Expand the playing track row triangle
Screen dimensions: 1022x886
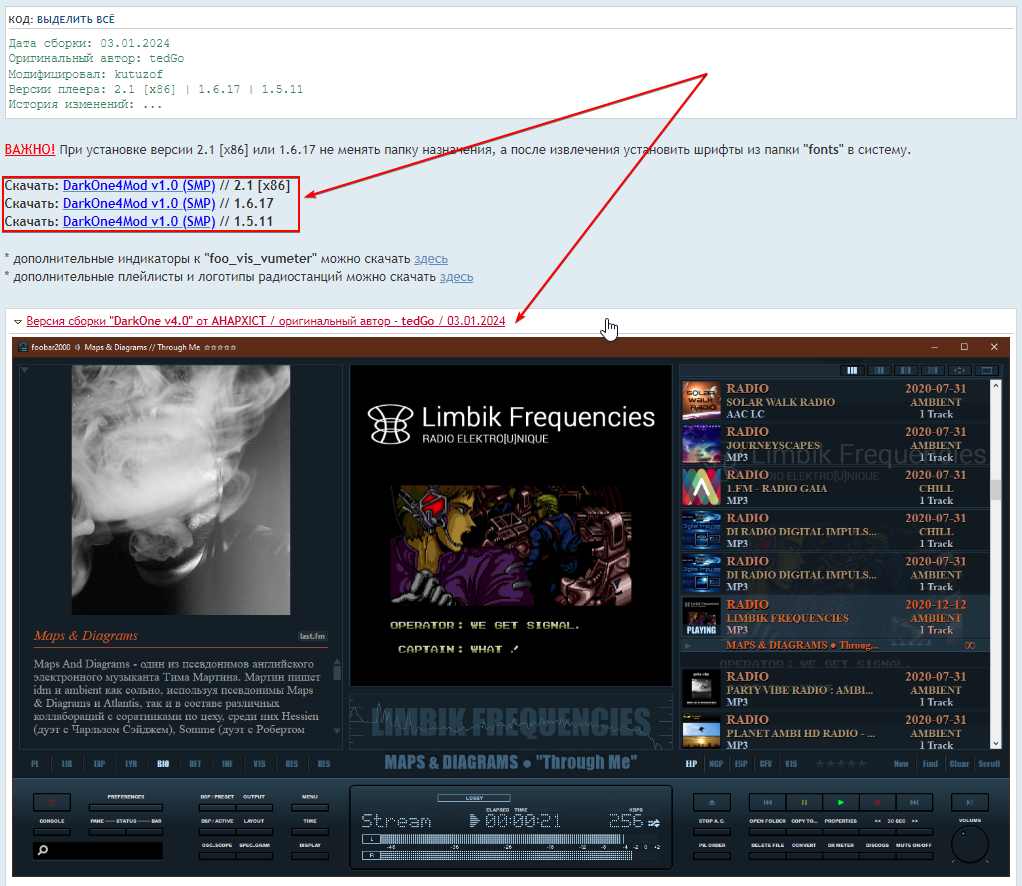coord(687,645)
